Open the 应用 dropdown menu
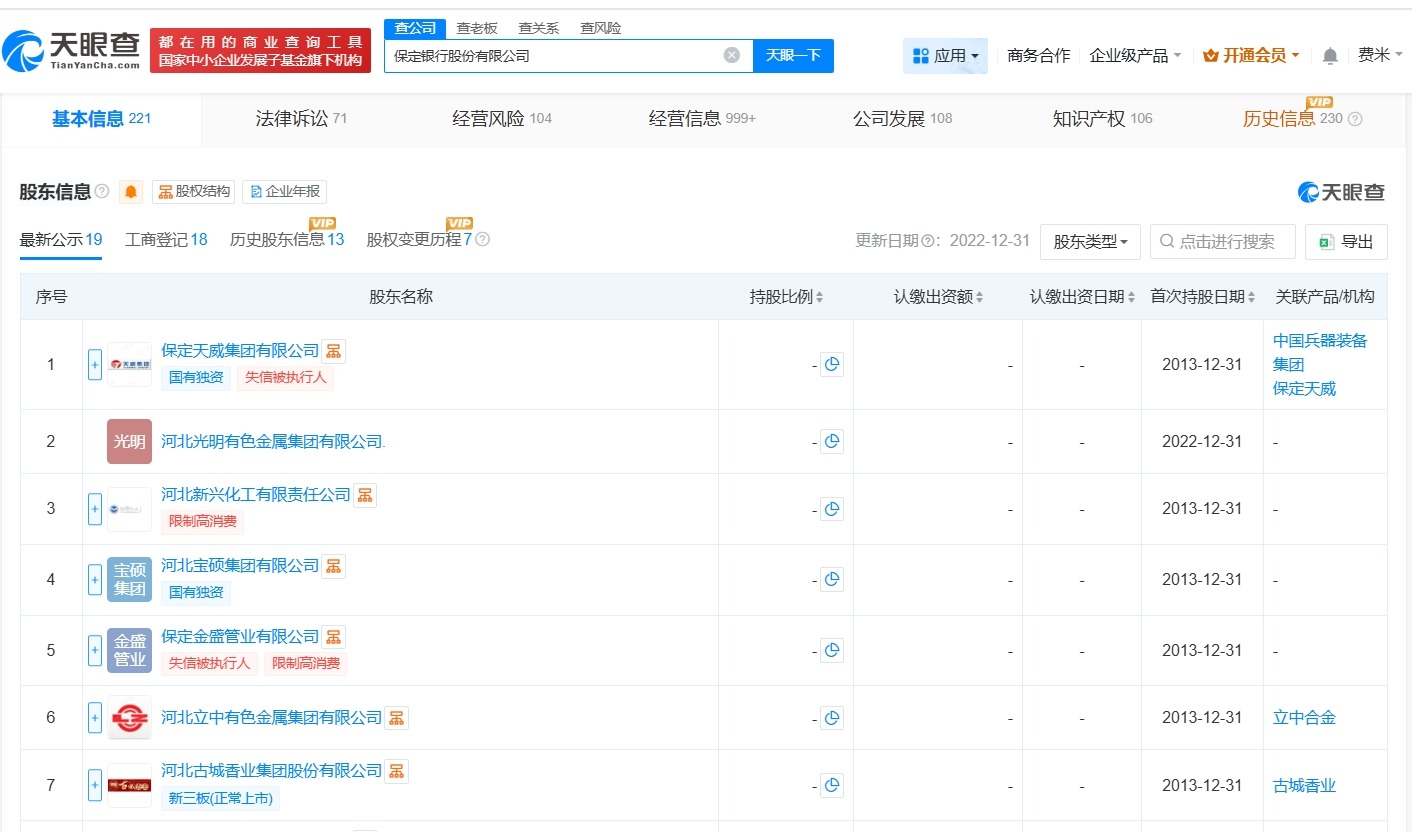This screenshot has width=1412, height=832. click(x=945, y=56)
